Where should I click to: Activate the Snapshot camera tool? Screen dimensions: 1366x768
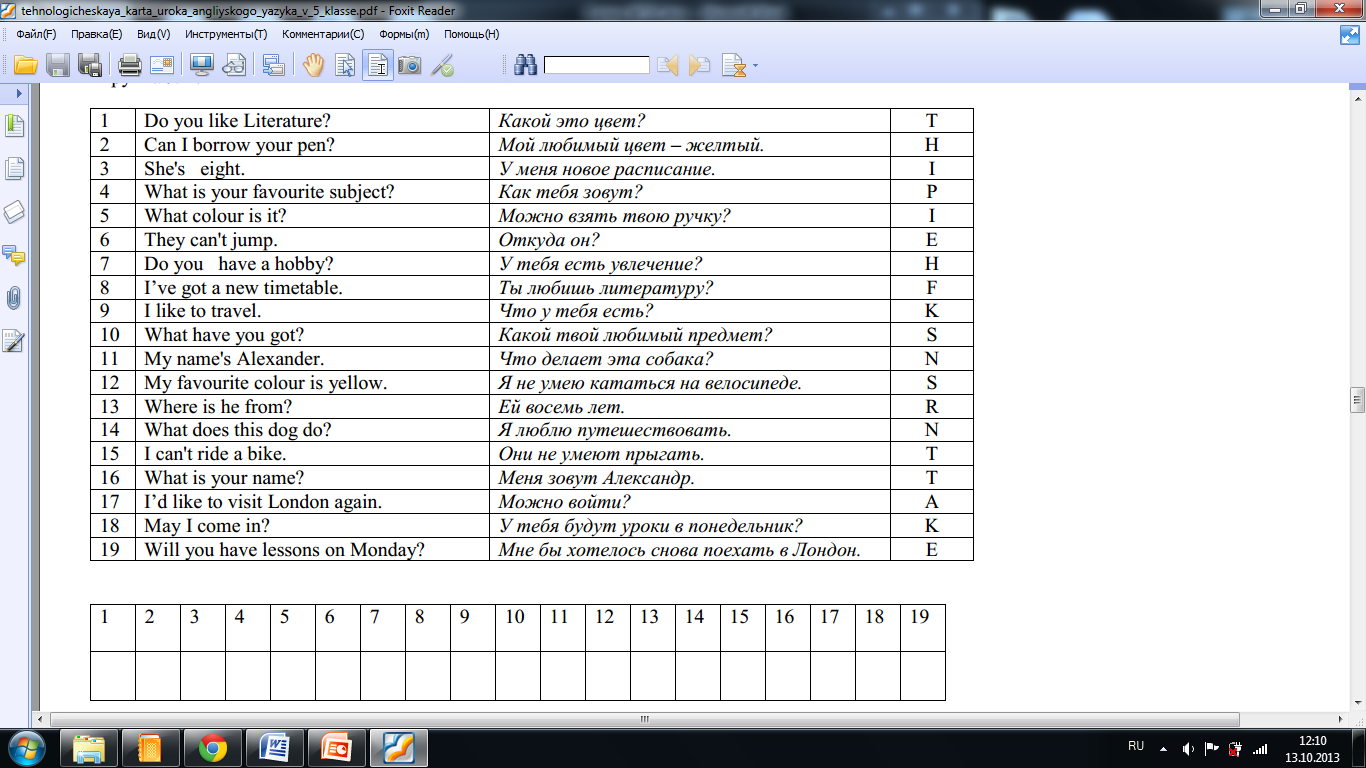coord(409,66)
